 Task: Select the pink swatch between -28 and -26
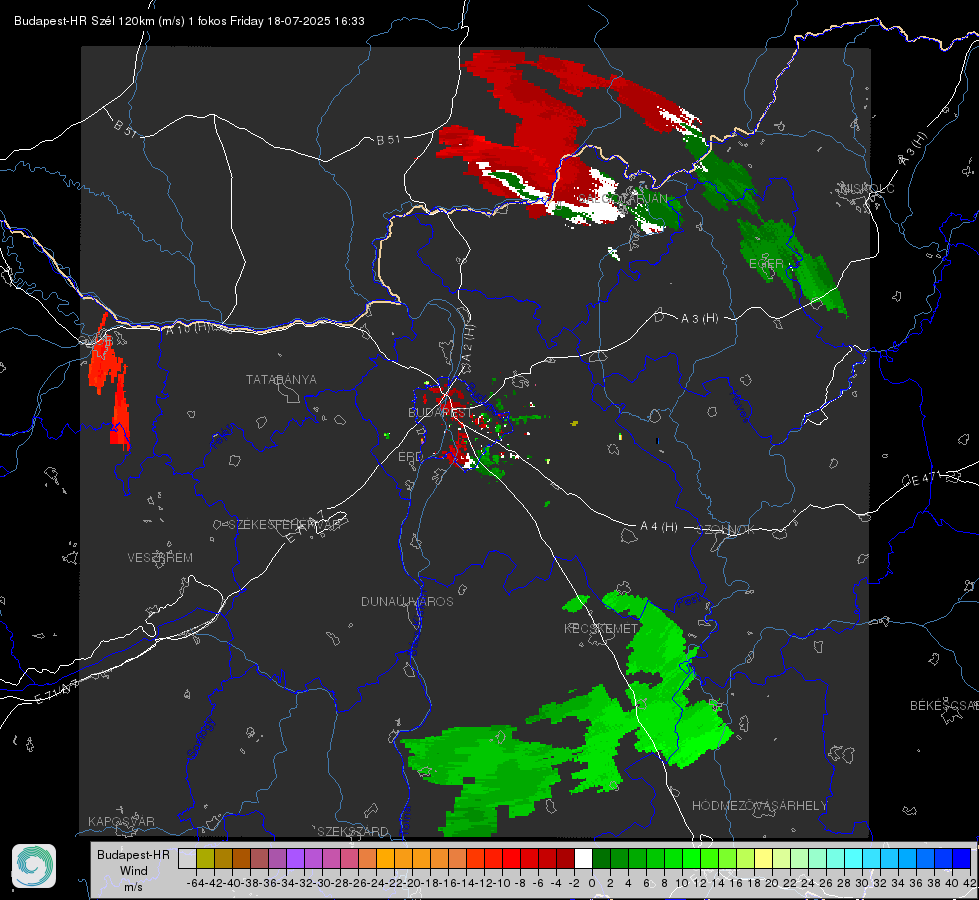pos(349,858)
